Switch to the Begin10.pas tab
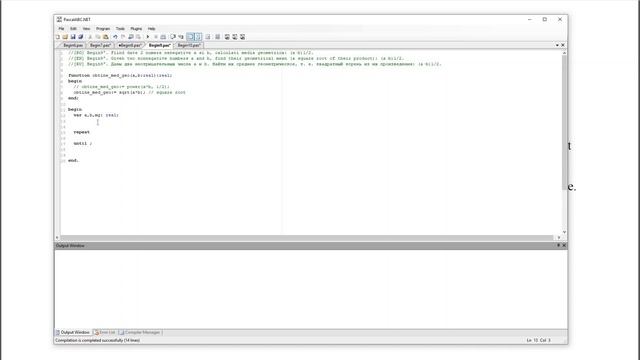The height and width of the screenshot is (360, 640). tap(189, 45)
